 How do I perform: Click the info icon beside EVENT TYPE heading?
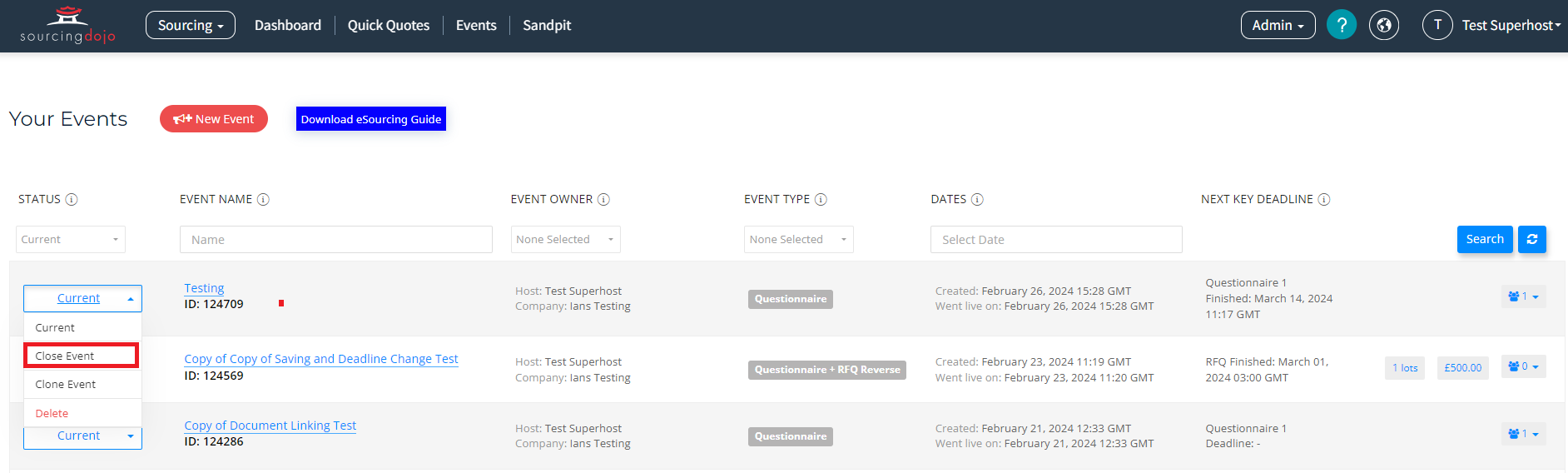coord(821,200)
